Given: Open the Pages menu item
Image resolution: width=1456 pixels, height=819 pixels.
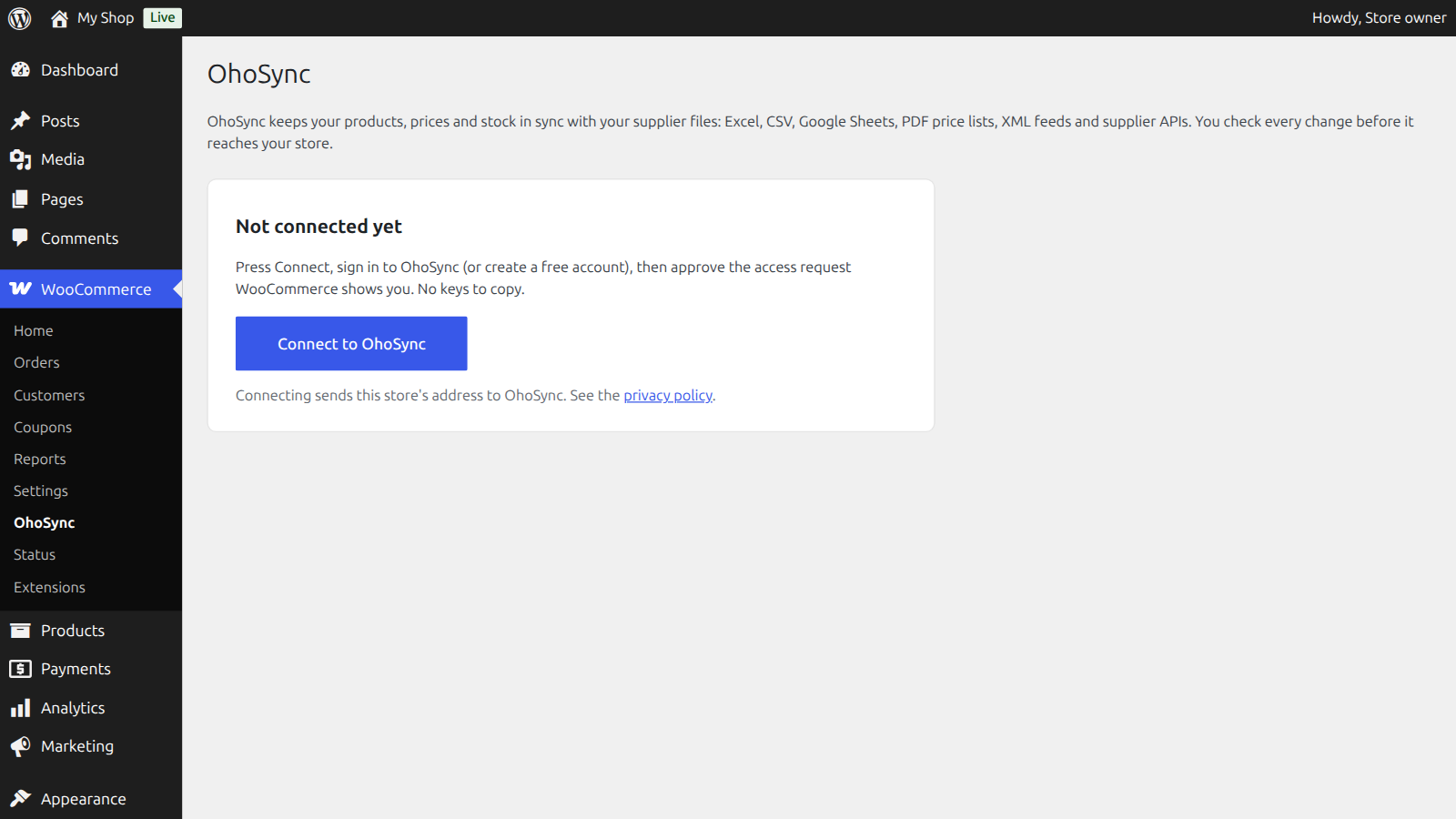Looking at the screenshot, I should pyautogui.click(x=91, y=199).
